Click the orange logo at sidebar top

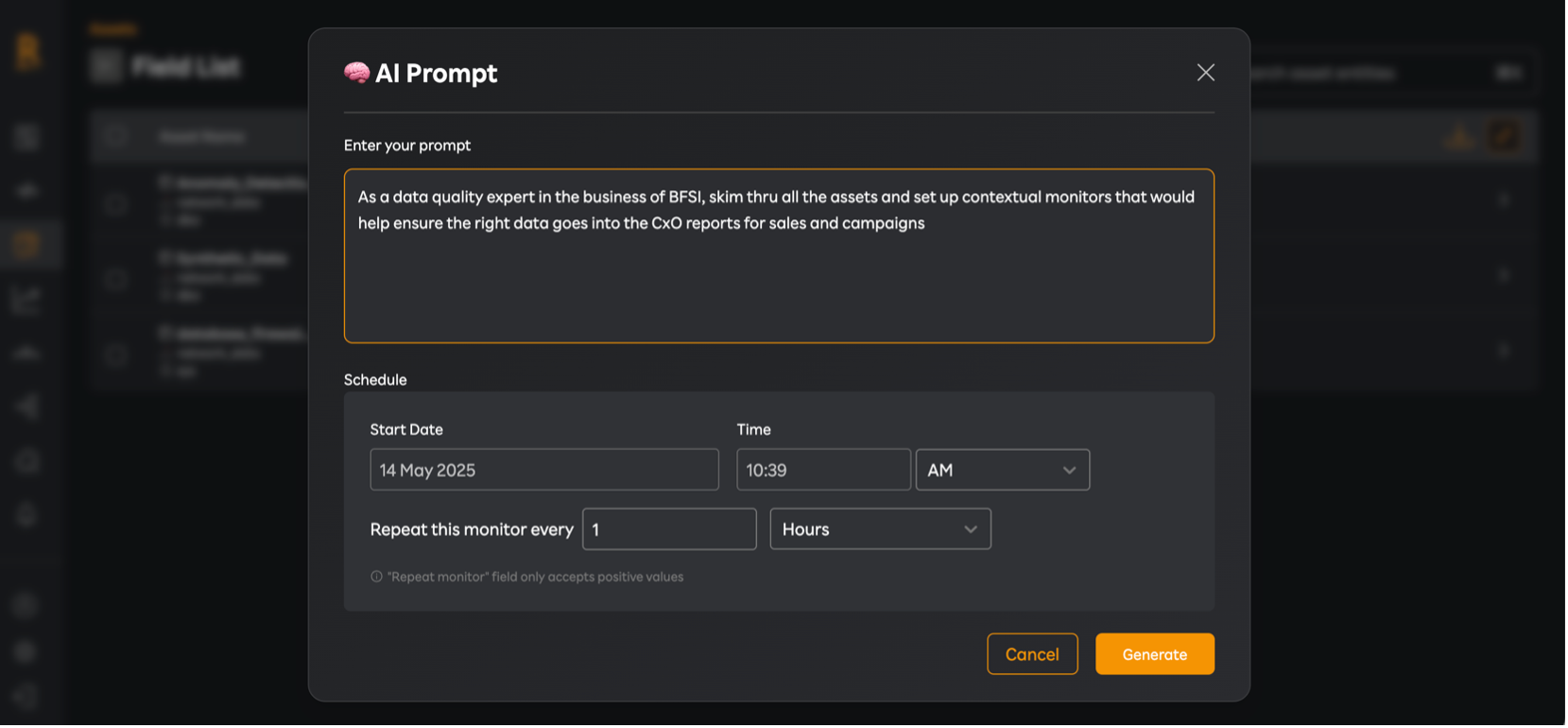click(x=28, y=50)
